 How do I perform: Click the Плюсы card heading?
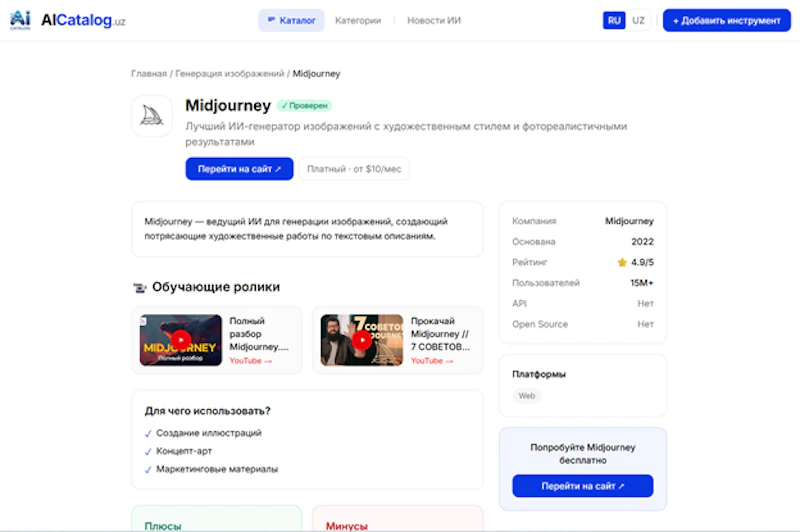point(163,526)
